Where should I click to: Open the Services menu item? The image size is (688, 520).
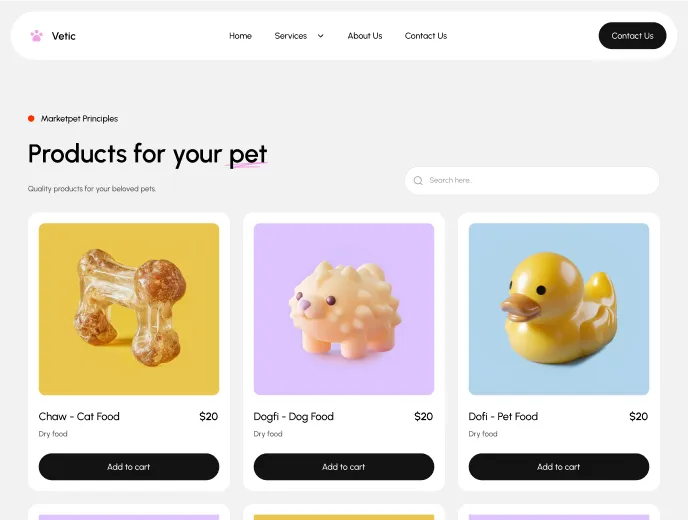tap(290, 36)
